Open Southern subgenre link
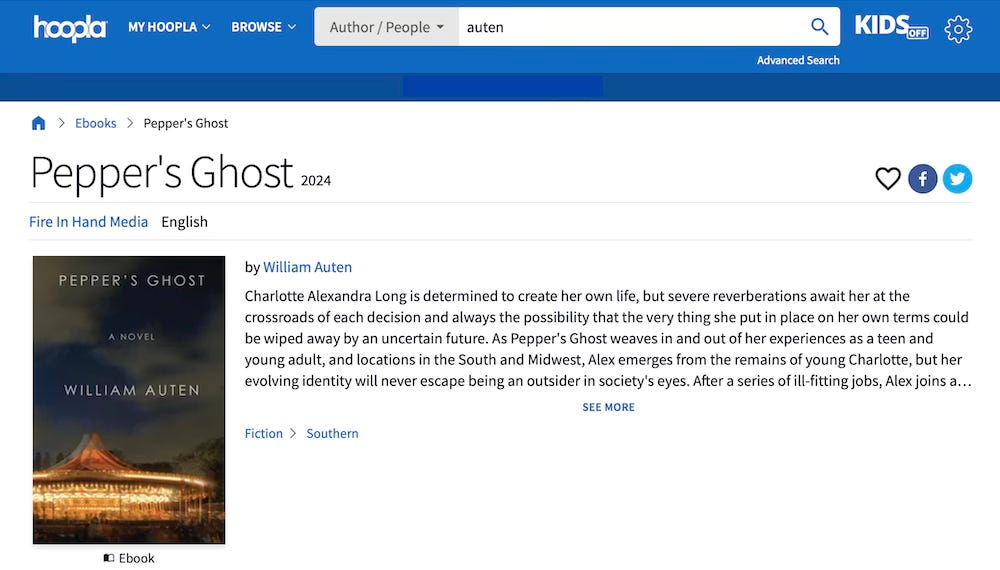Image resolution: width=1000 pixels, height=570 pixels. (x=332, y=434)
